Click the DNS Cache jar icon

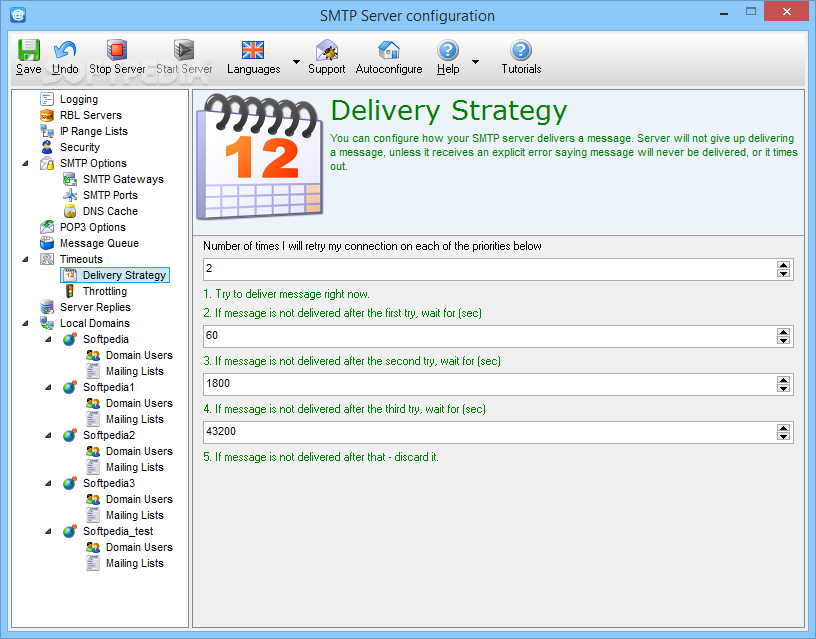point(70,211)
